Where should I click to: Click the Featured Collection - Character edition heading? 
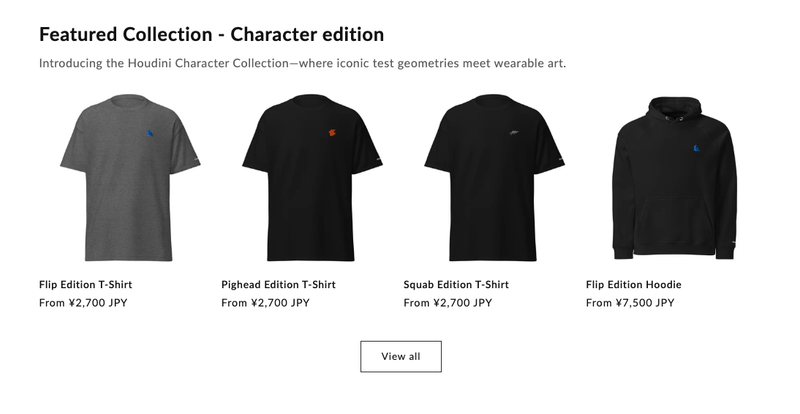(211, 35)
